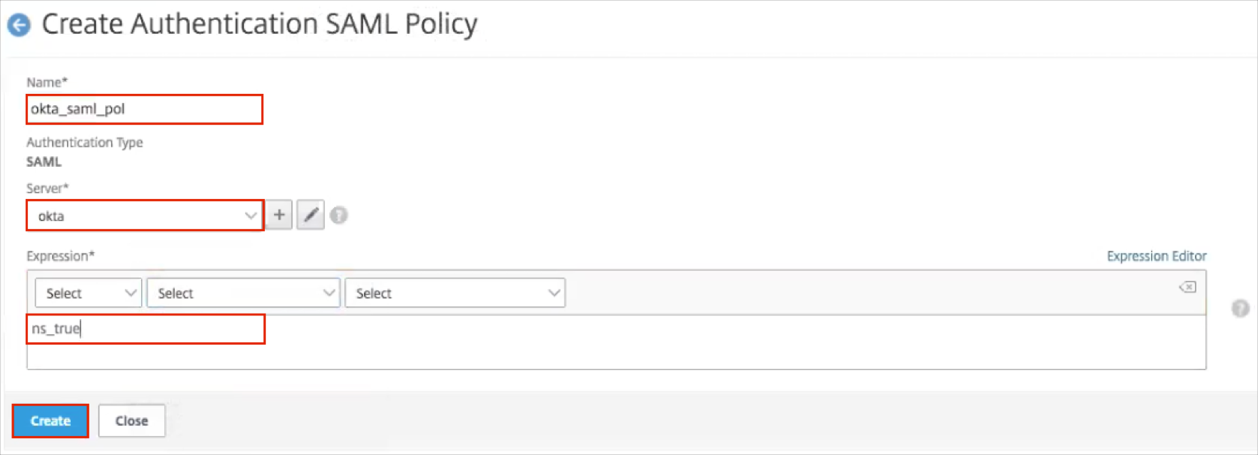Image resolution: width=1258 pixels, height=455 pixels.
Task: Add a new server with plus icon
Action: [280, 215]
